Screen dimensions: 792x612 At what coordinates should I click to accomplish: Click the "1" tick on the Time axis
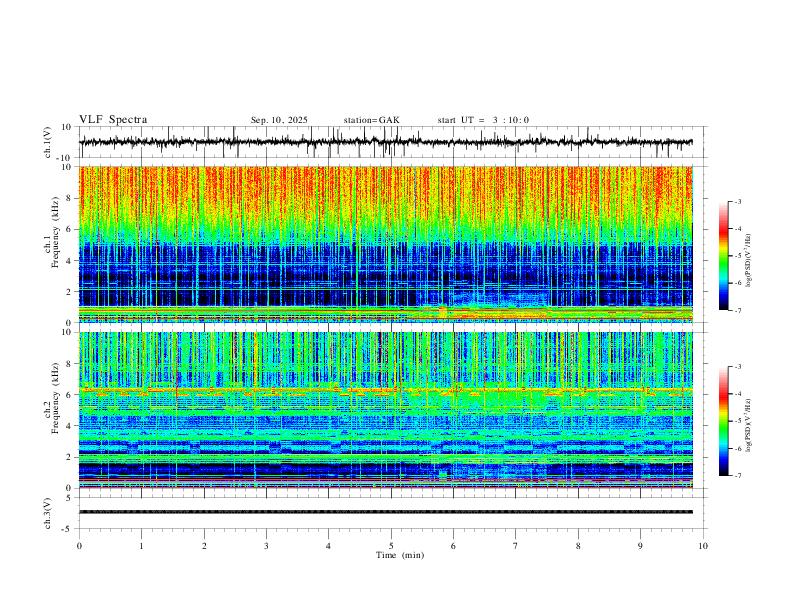point(141,546)
